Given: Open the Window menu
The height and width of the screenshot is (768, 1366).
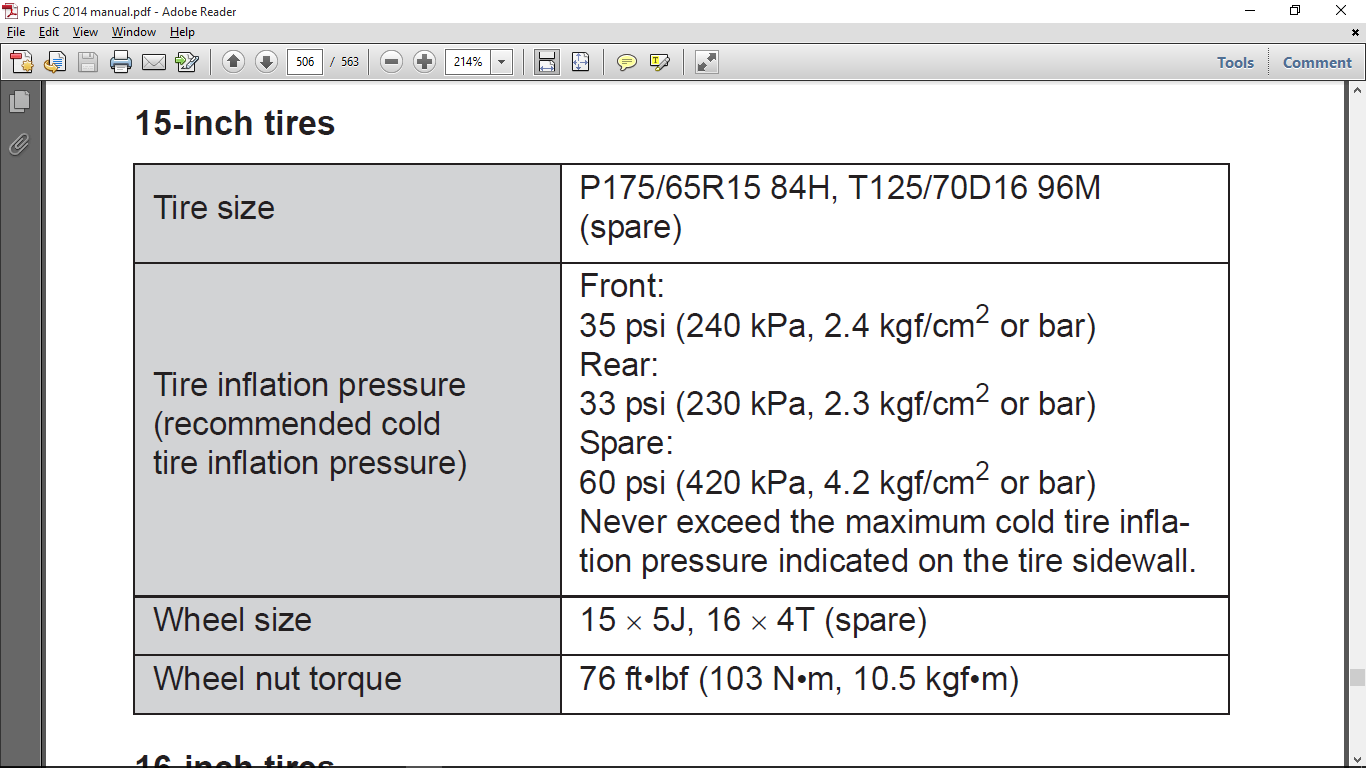Looking at the screenshot, I should click(133, 32).
